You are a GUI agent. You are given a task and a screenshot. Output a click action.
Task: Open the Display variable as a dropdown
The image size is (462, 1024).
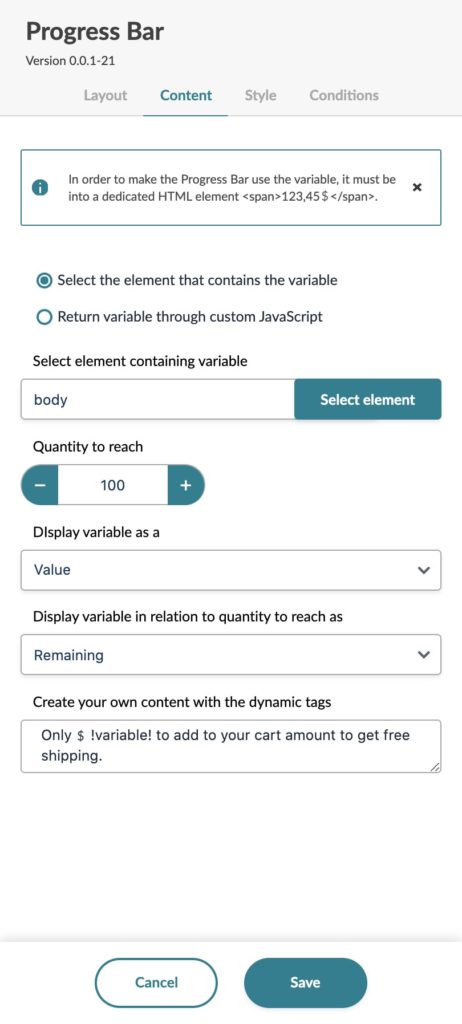click(x=231, y=570)
